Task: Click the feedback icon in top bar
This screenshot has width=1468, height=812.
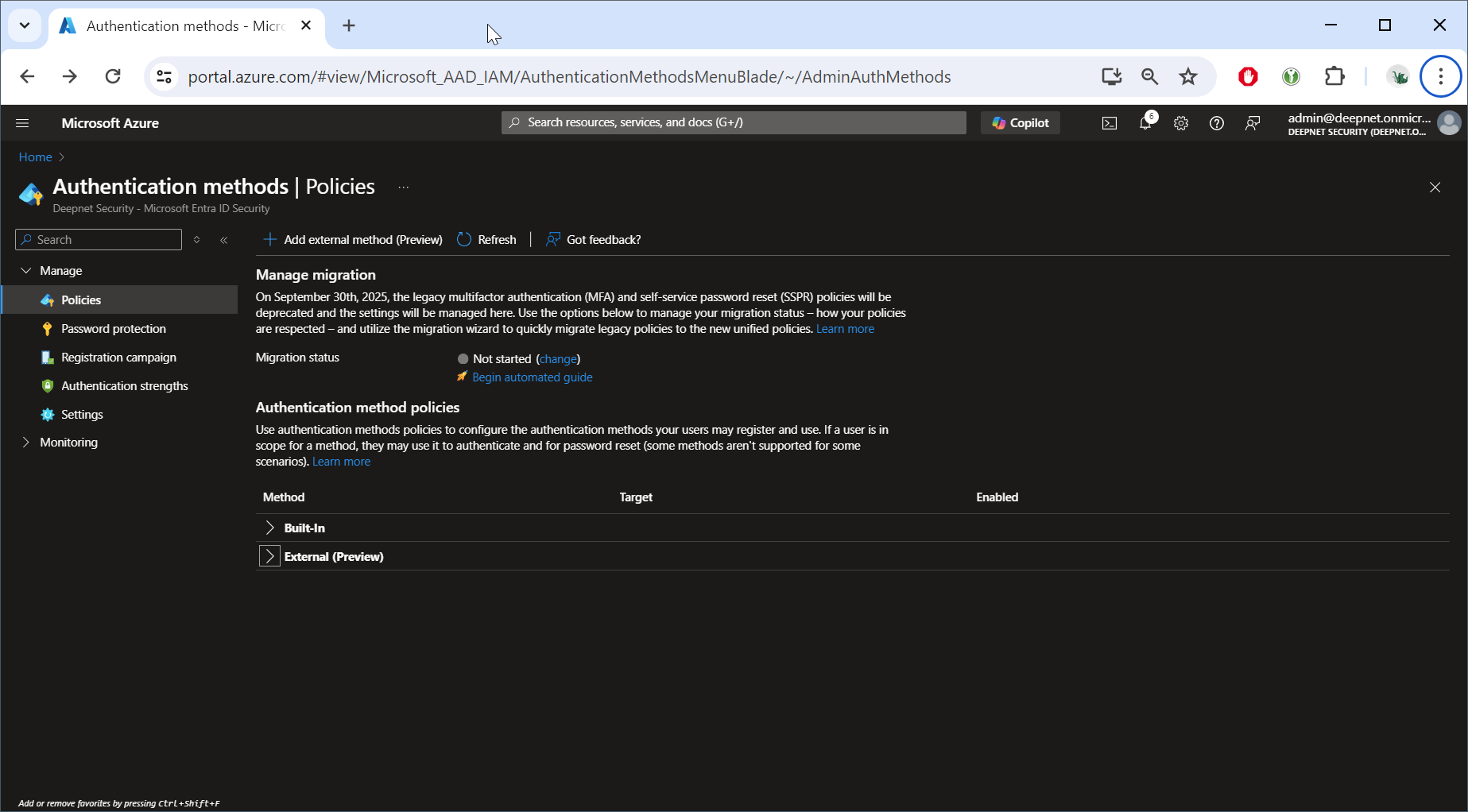Action: click(x=1253, y=123)
